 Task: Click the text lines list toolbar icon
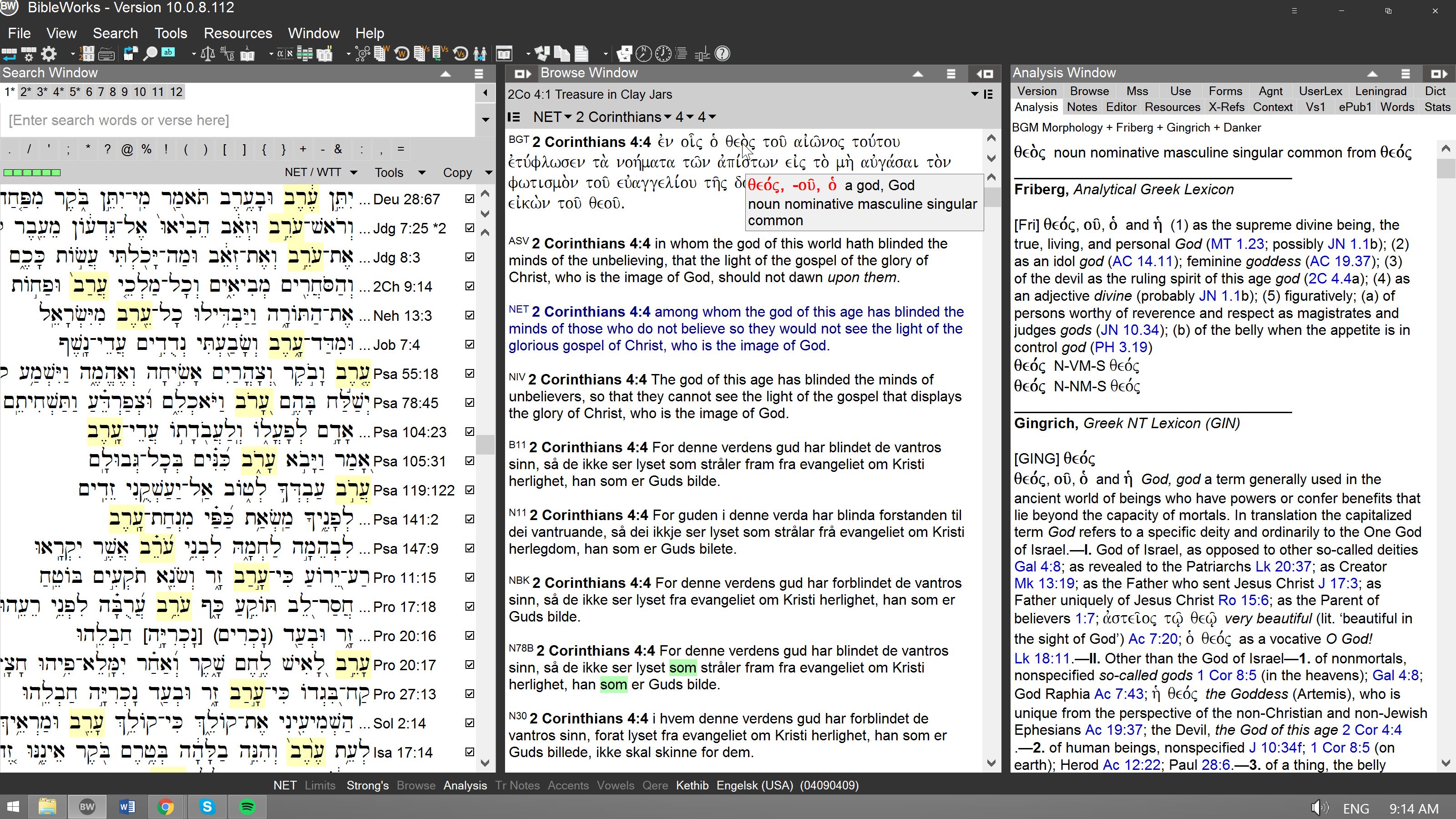682,54
